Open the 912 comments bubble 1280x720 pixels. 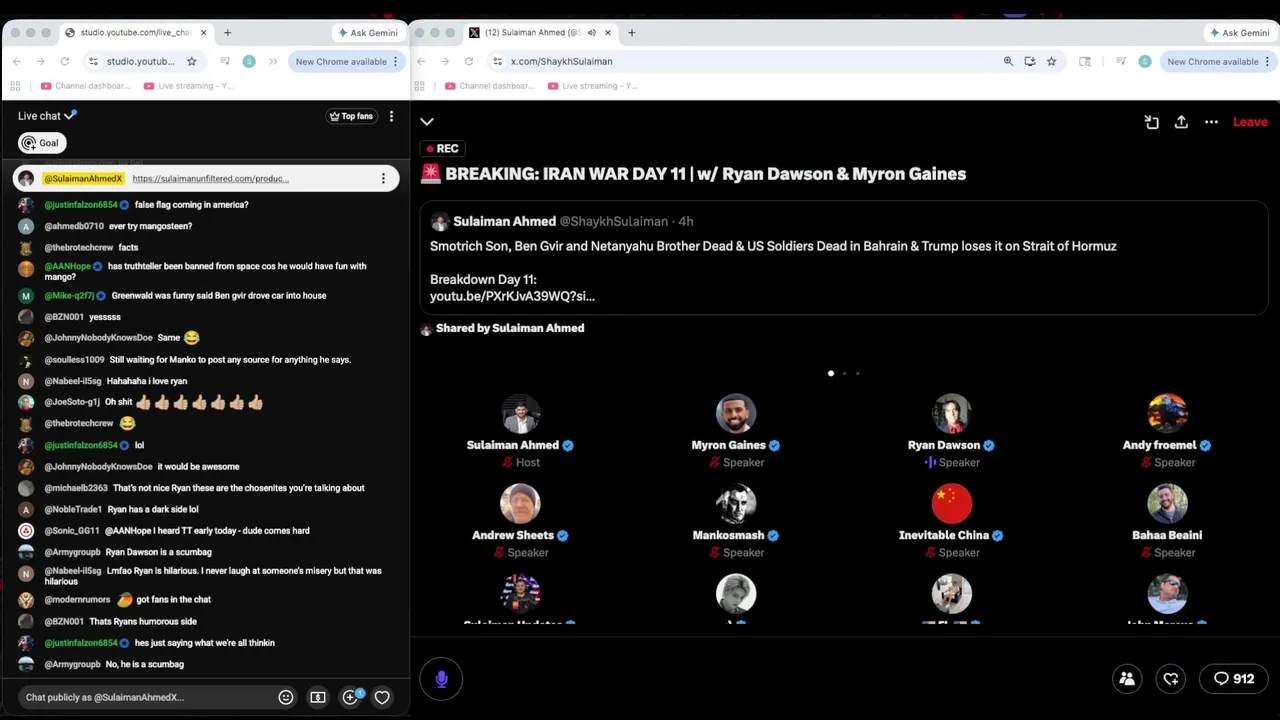coord(1233,678)
